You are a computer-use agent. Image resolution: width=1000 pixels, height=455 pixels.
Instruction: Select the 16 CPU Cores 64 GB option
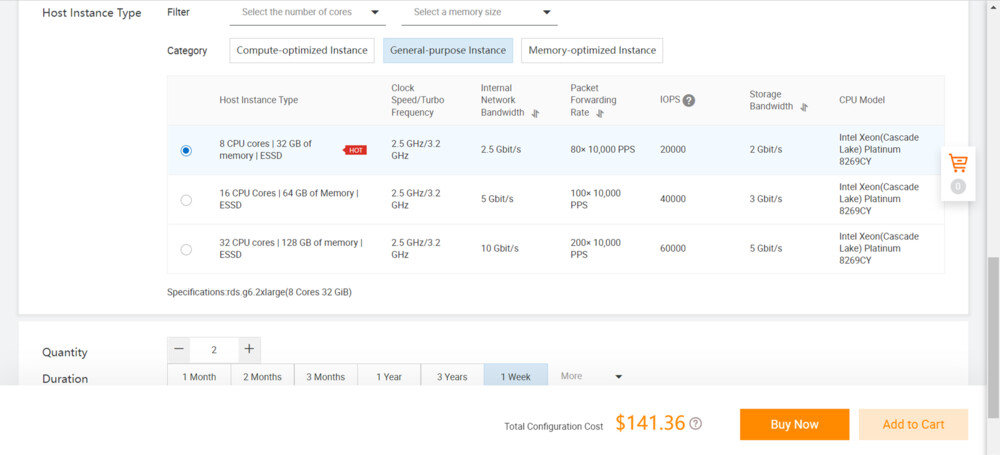pyautogui.click(x=186, y=200)
